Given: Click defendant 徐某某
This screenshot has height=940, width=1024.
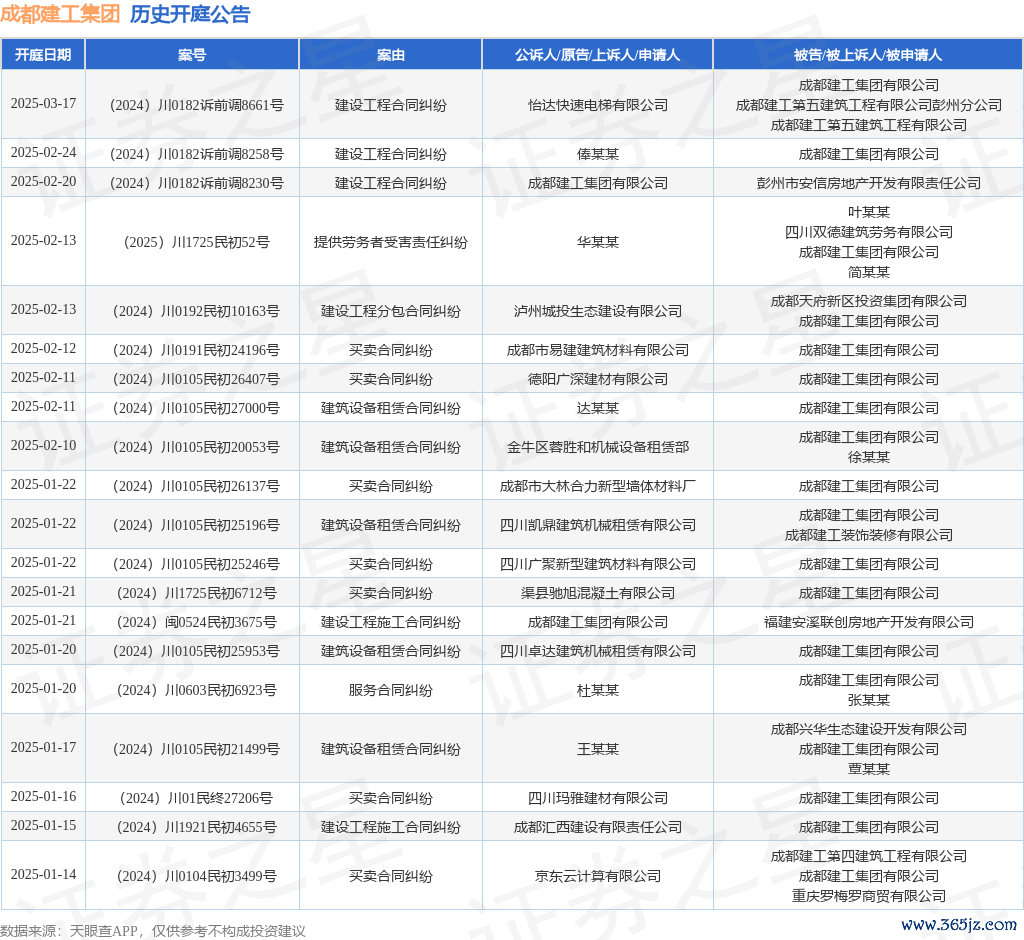Looking at the screenshot, I should click(x=869, y=457).
